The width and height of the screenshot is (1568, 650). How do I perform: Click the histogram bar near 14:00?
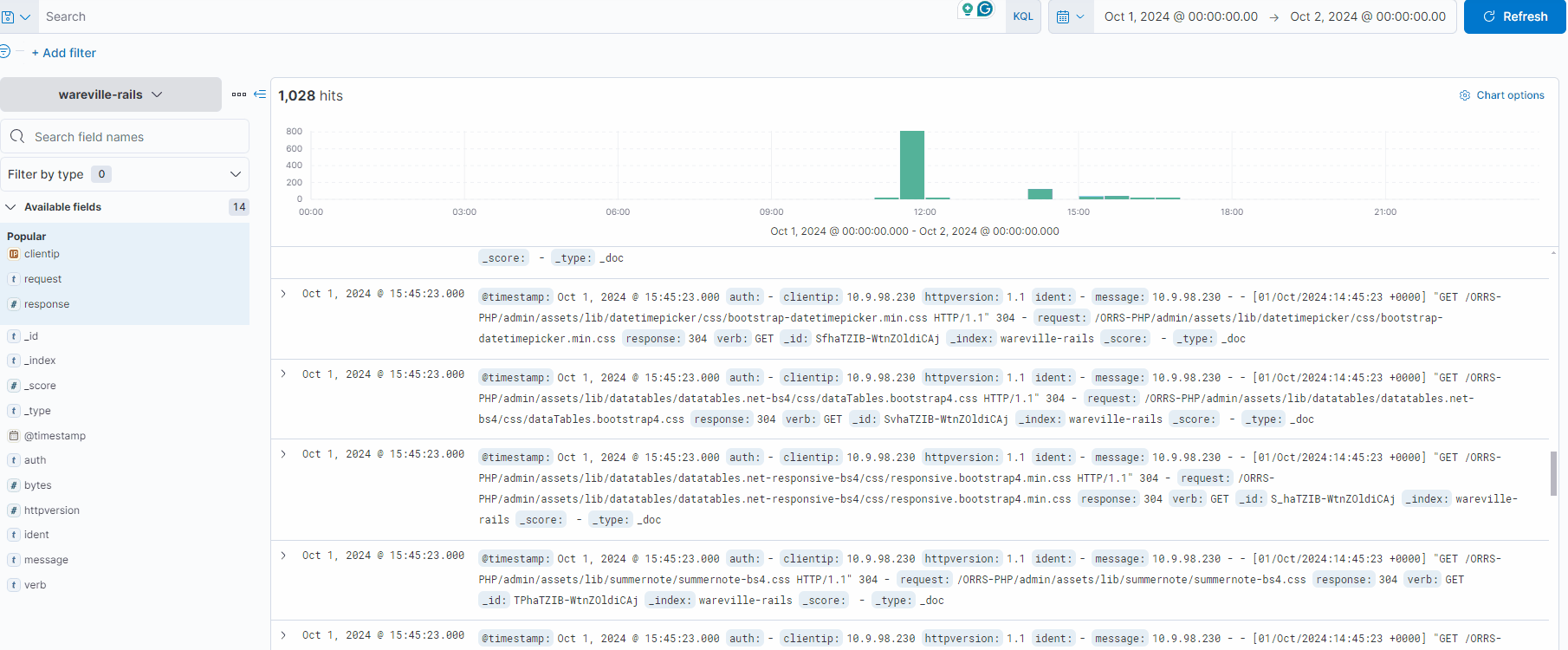pos(1040,194)
